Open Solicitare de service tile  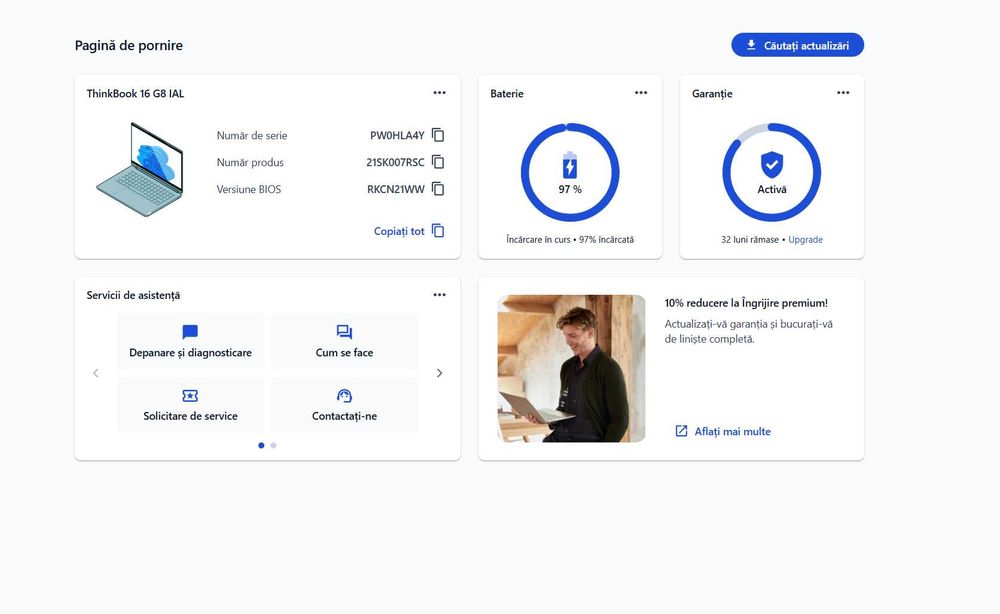point(190,405)
